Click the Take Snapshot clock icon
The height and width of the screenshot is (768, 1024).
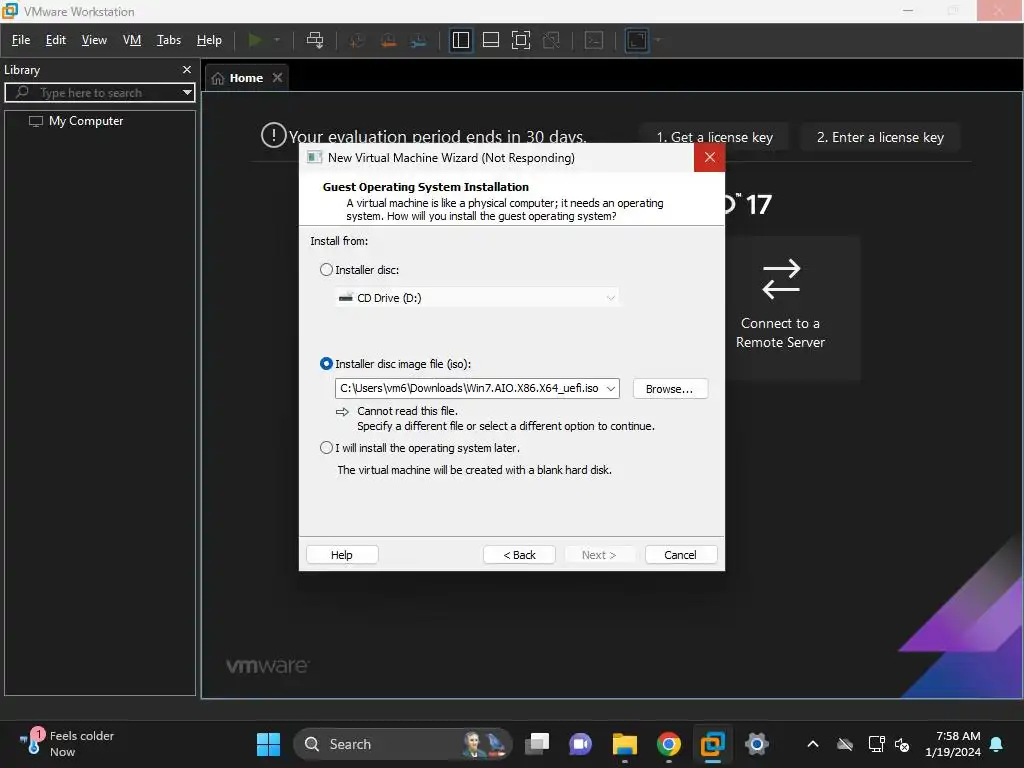[x=357, y=40]
